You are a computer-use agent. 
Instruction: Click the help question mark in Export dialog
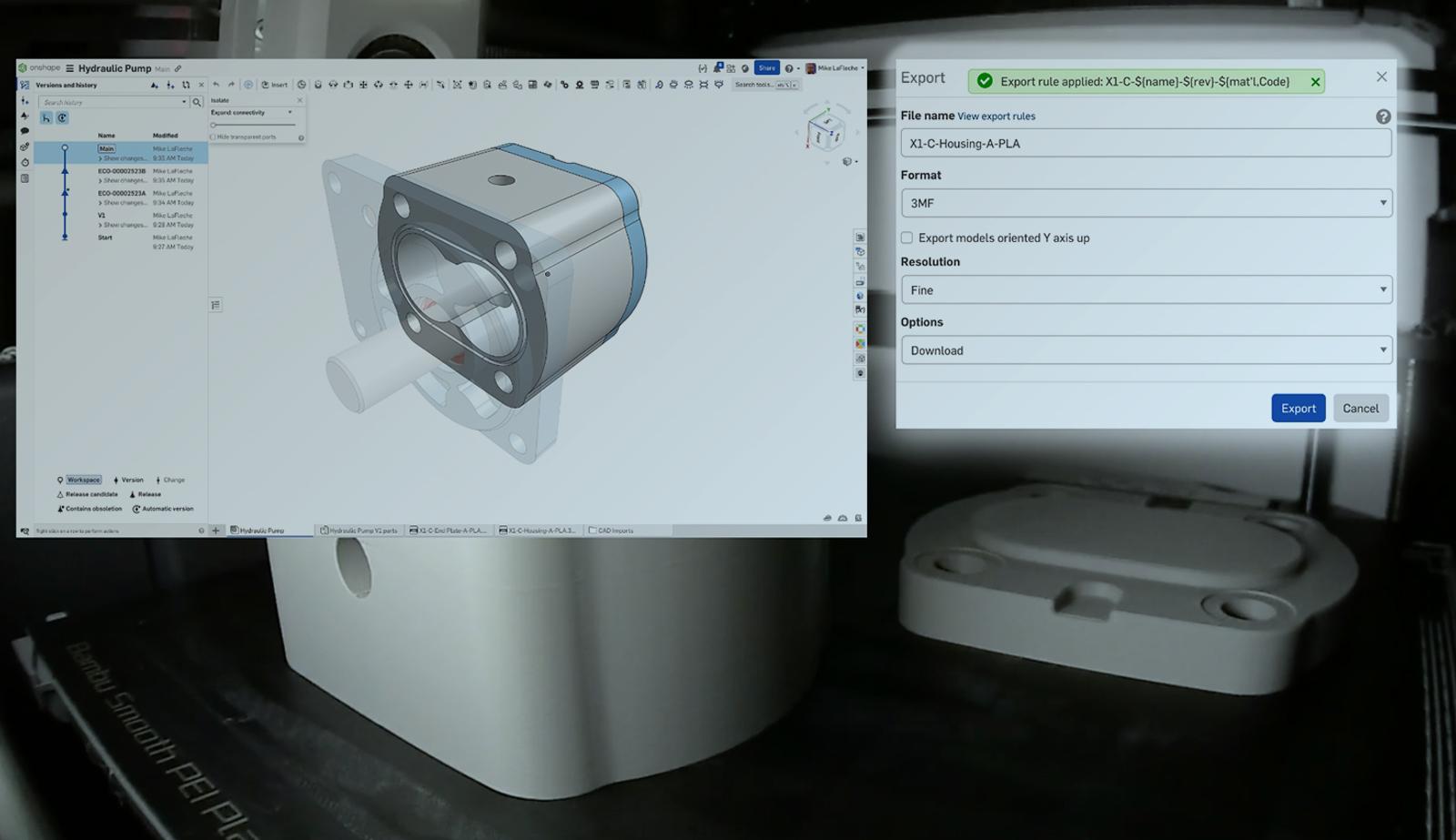pyautogui.click(x=1382, y=116)
